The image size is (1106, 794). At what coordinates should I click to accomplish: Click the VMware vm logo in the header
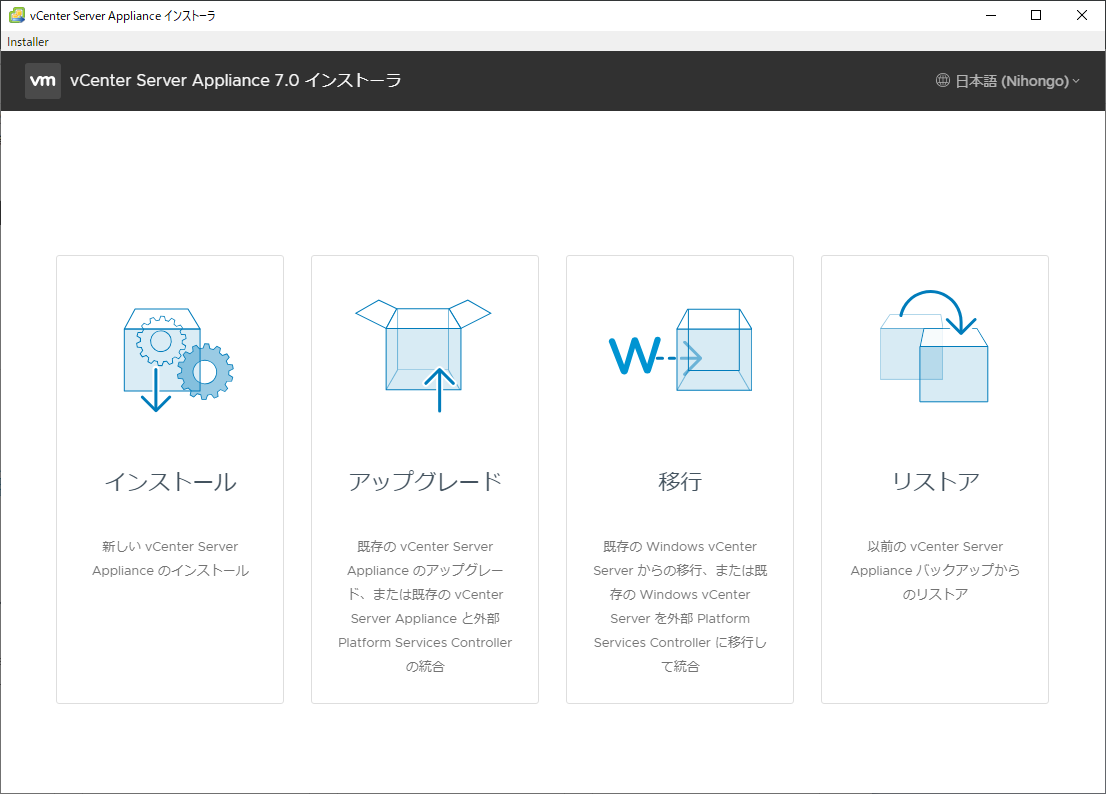point(42,80)
